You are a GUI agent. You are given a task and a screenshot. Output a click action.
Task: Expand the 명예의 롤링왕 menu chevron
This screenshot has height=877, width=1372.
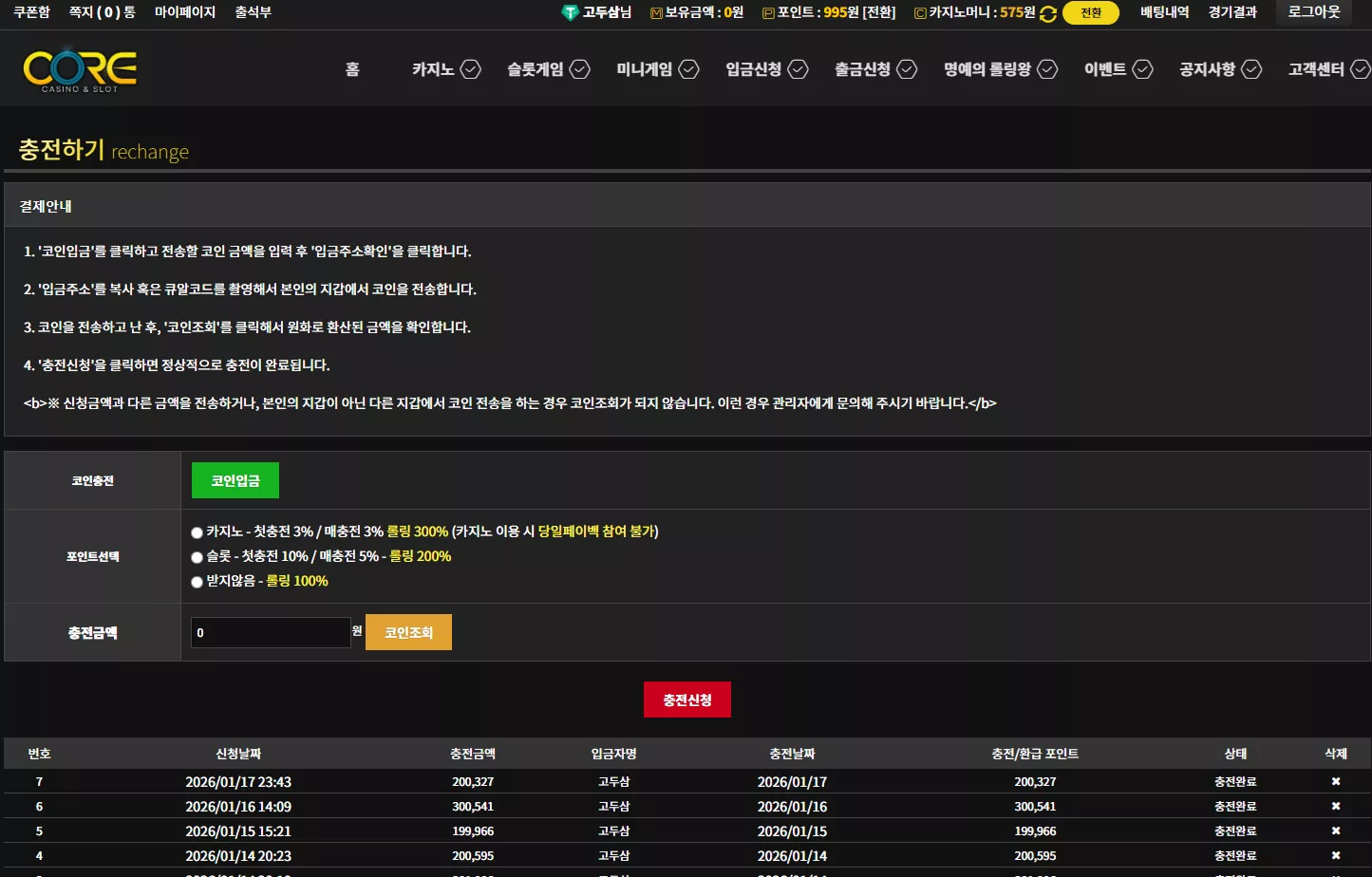[1047, 69]
